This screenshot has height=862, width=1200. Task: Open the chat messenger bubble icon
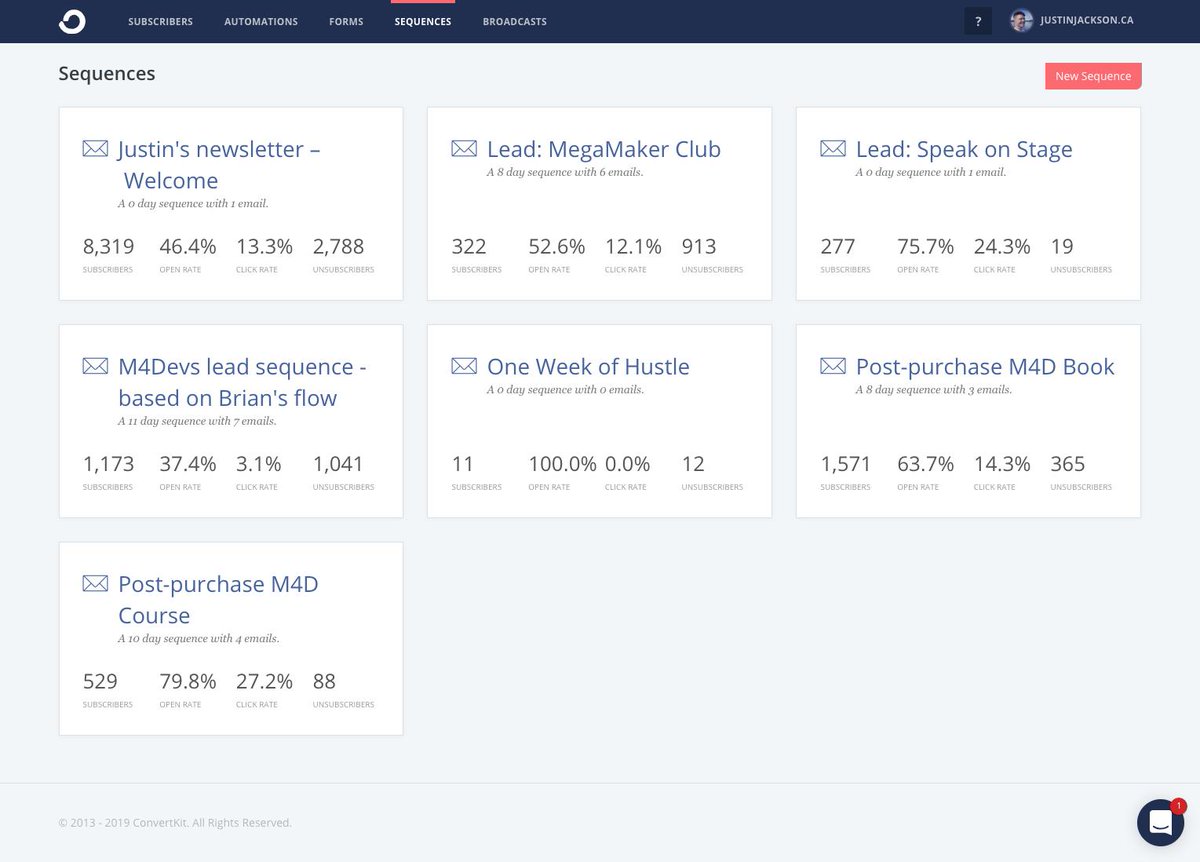click(x=1160, y=823)
